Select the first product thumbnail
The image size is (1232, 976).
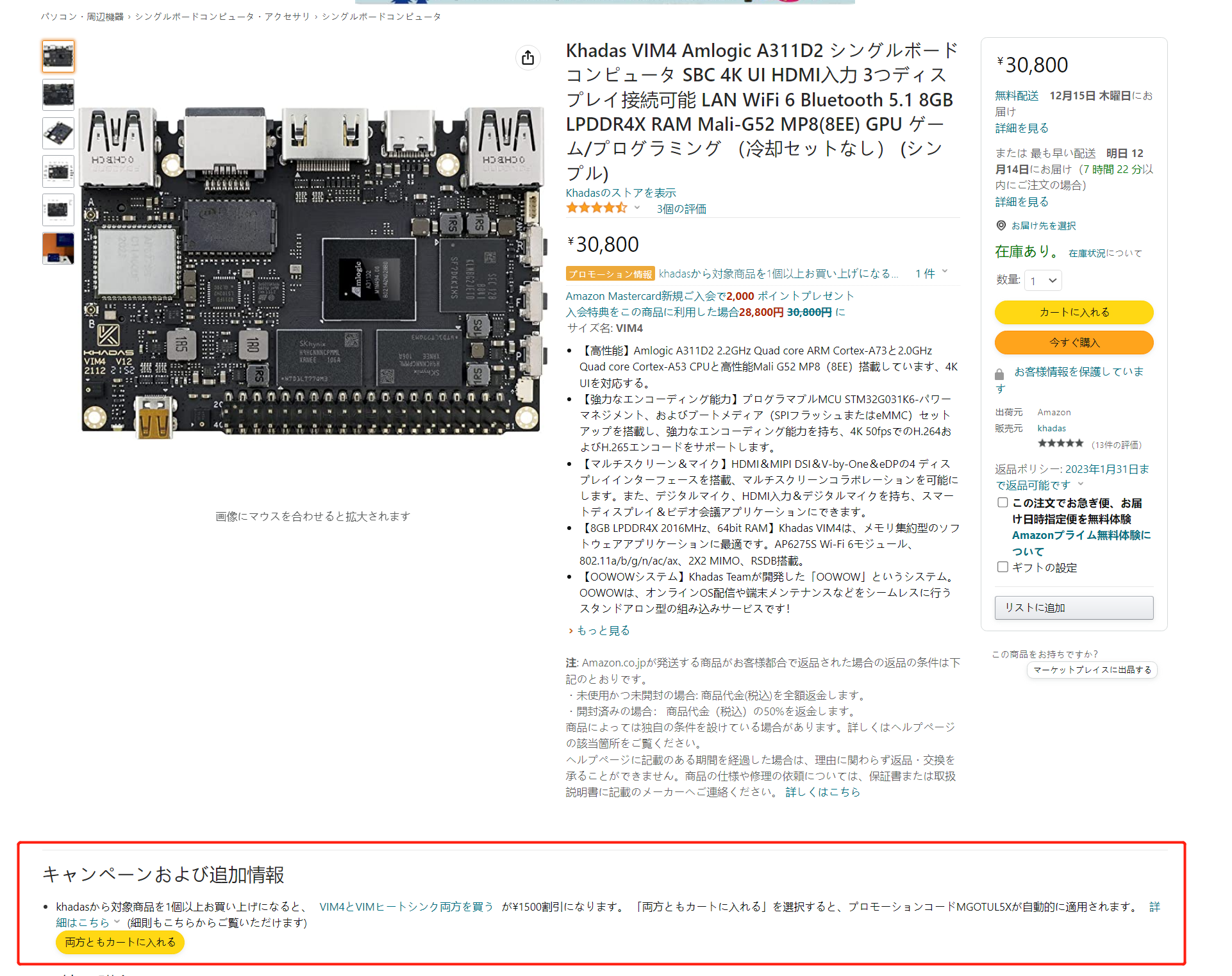click(58, 56)
